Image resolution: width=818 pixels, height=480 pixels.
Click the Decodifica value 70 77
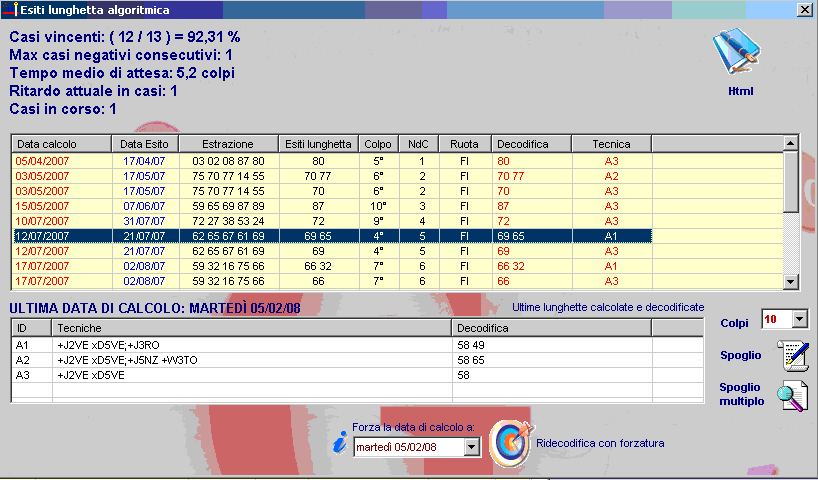pos(510,176)
